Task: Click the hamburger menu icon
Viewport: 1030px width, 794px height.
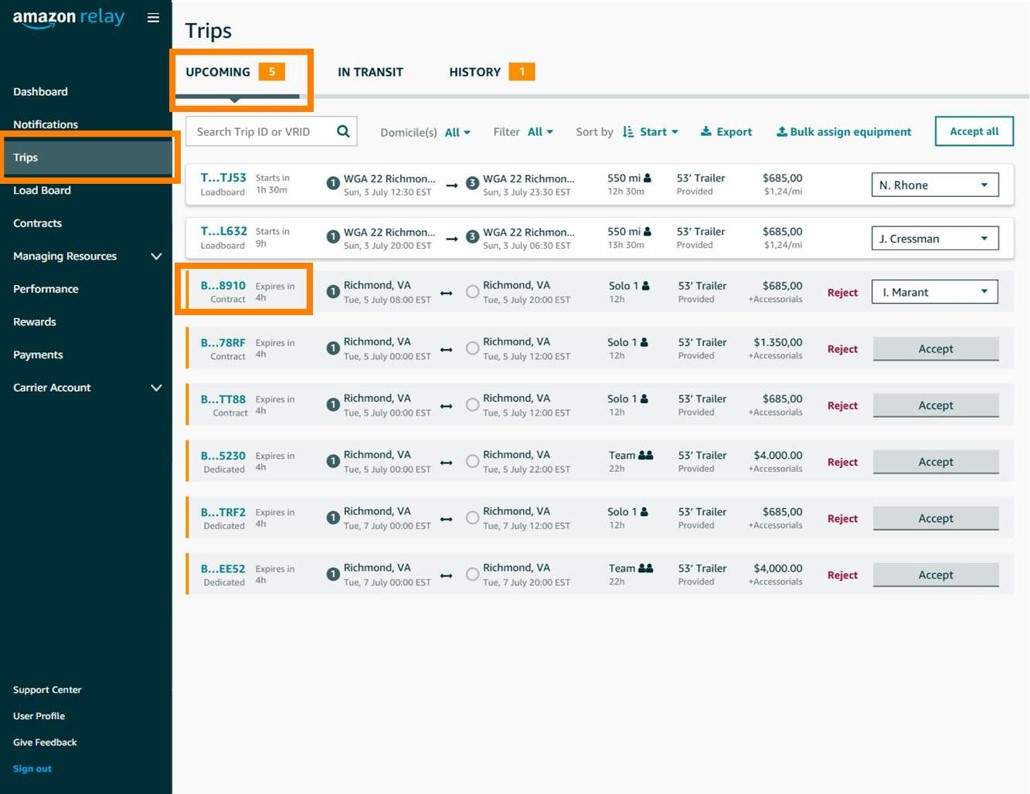Action: click(x=153, y=18)
